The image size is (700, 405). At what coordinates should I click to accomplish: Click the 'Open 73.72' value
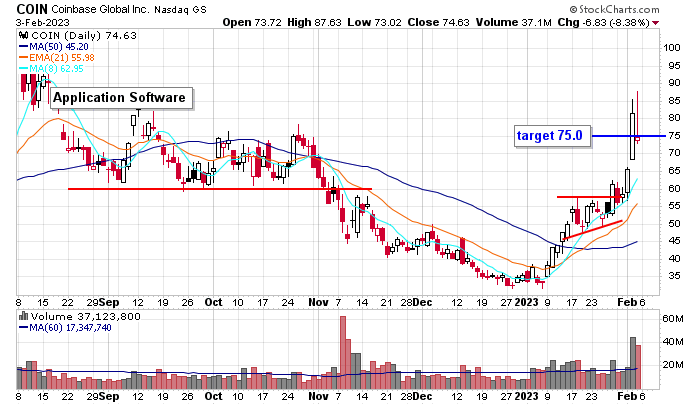point(252,22)
